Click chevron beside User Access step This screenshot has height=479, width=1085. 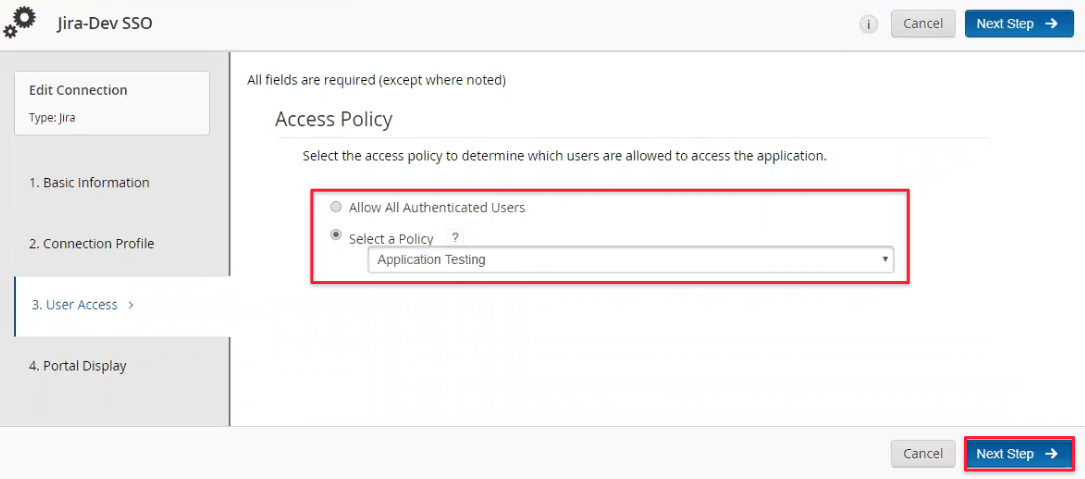click(131, 305)
